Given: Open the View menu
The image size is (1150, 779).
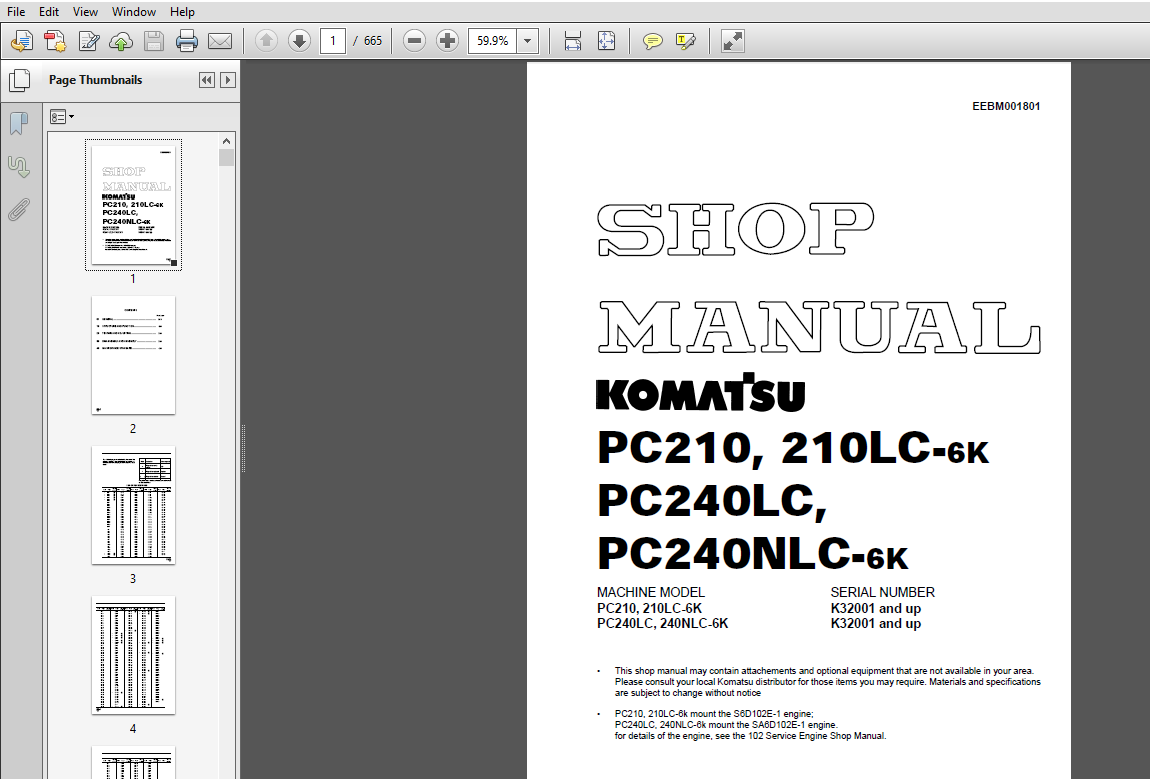Looking at the screenshot, I should click(x=85, y=12).
